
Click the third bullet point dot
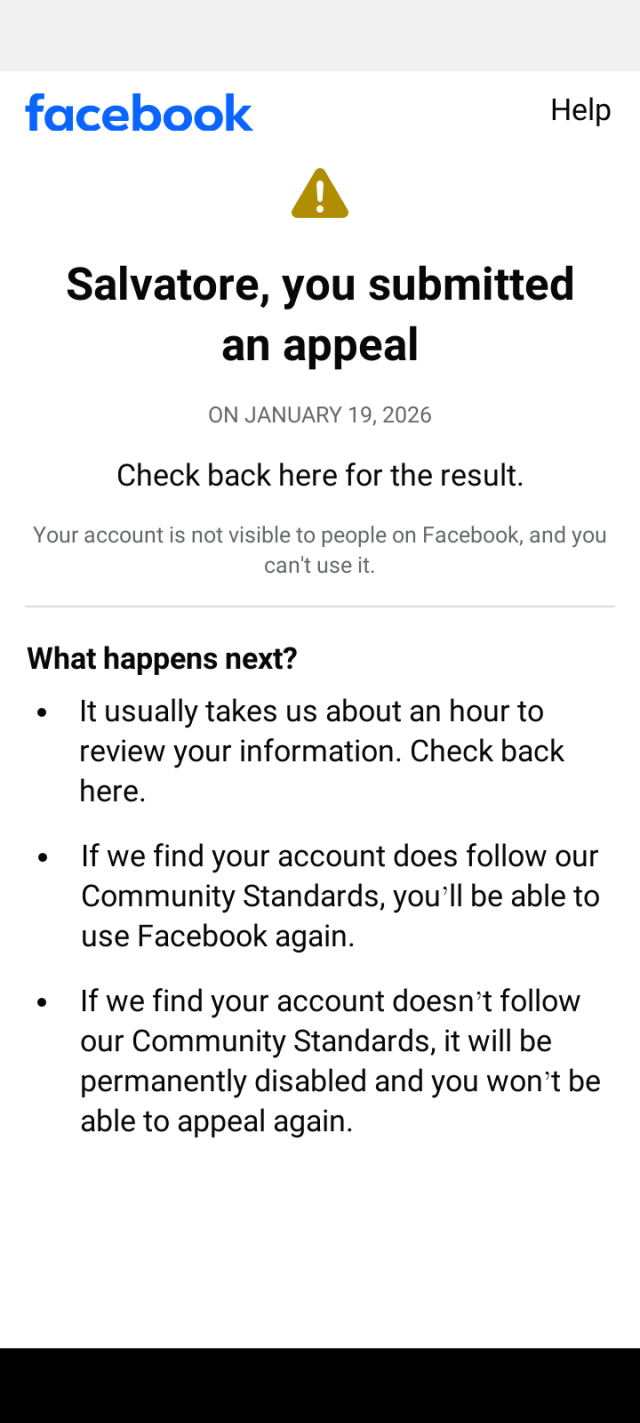pyautogui.click(x=42, y=1003)
